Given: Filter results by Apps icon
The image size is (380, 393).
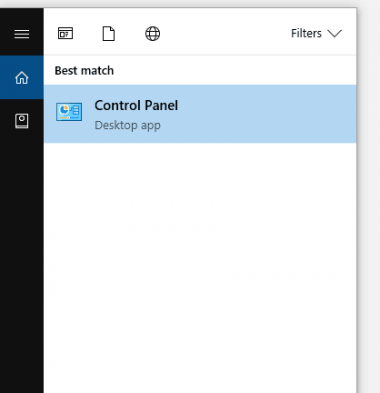Looking at the screenshot, I should tap(65, 33).
